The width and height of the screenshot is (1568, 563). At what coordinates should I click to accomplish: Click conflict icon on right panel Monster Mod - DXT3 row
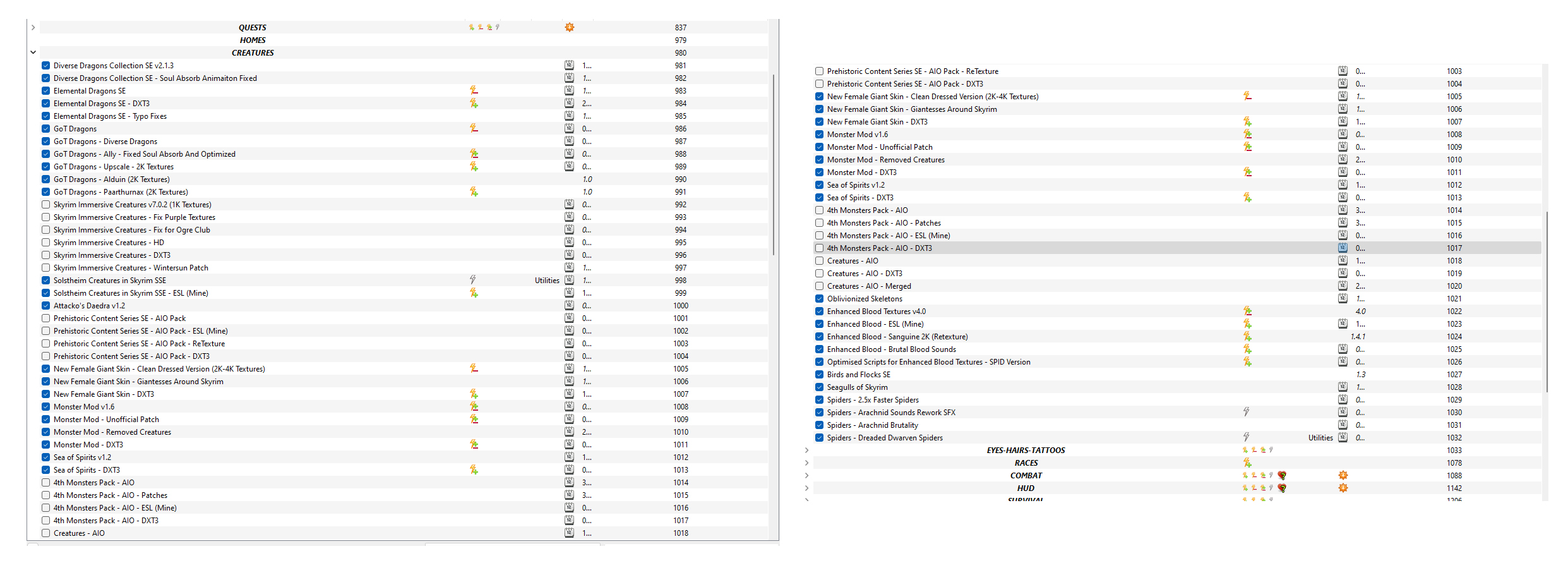click(x=1247, y=172)
